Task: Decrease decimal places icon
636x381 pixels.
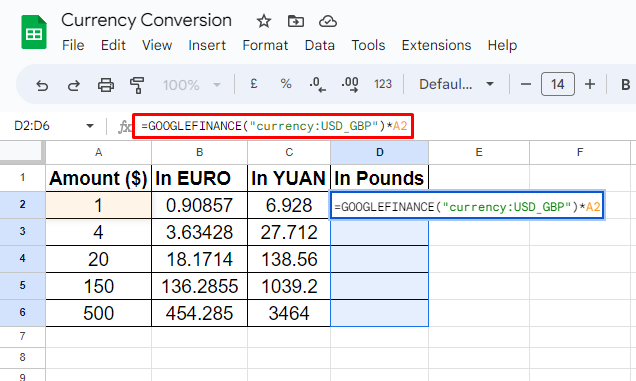Action: [x=317, y=84]
